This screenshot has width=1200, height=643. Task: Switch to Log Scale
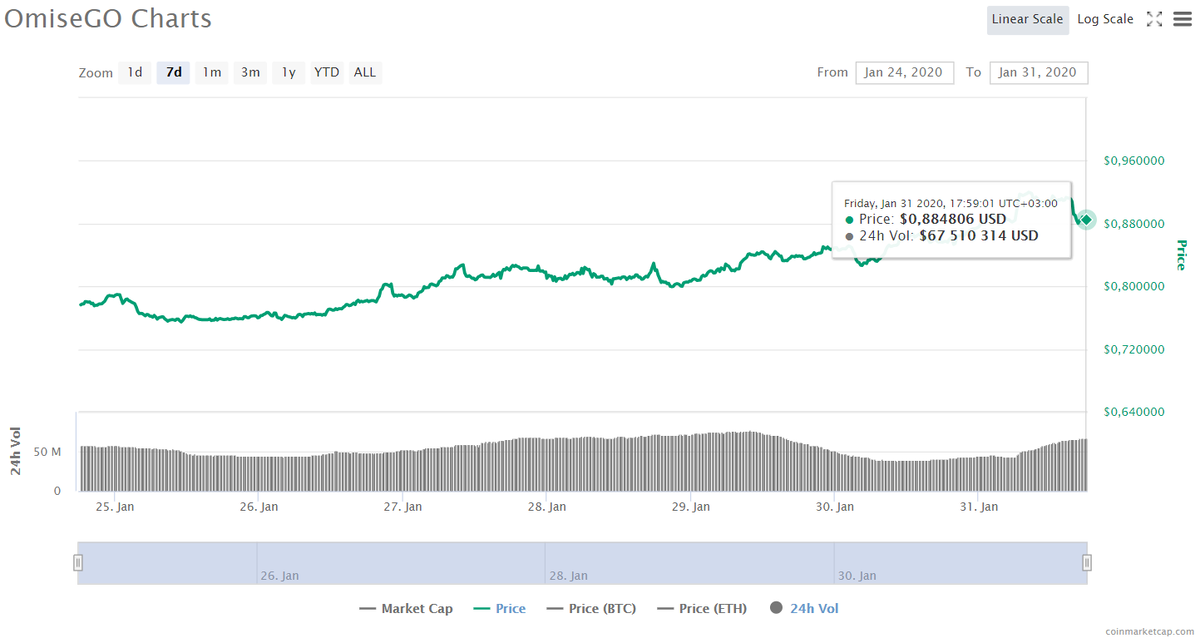tap(1105, 19)
